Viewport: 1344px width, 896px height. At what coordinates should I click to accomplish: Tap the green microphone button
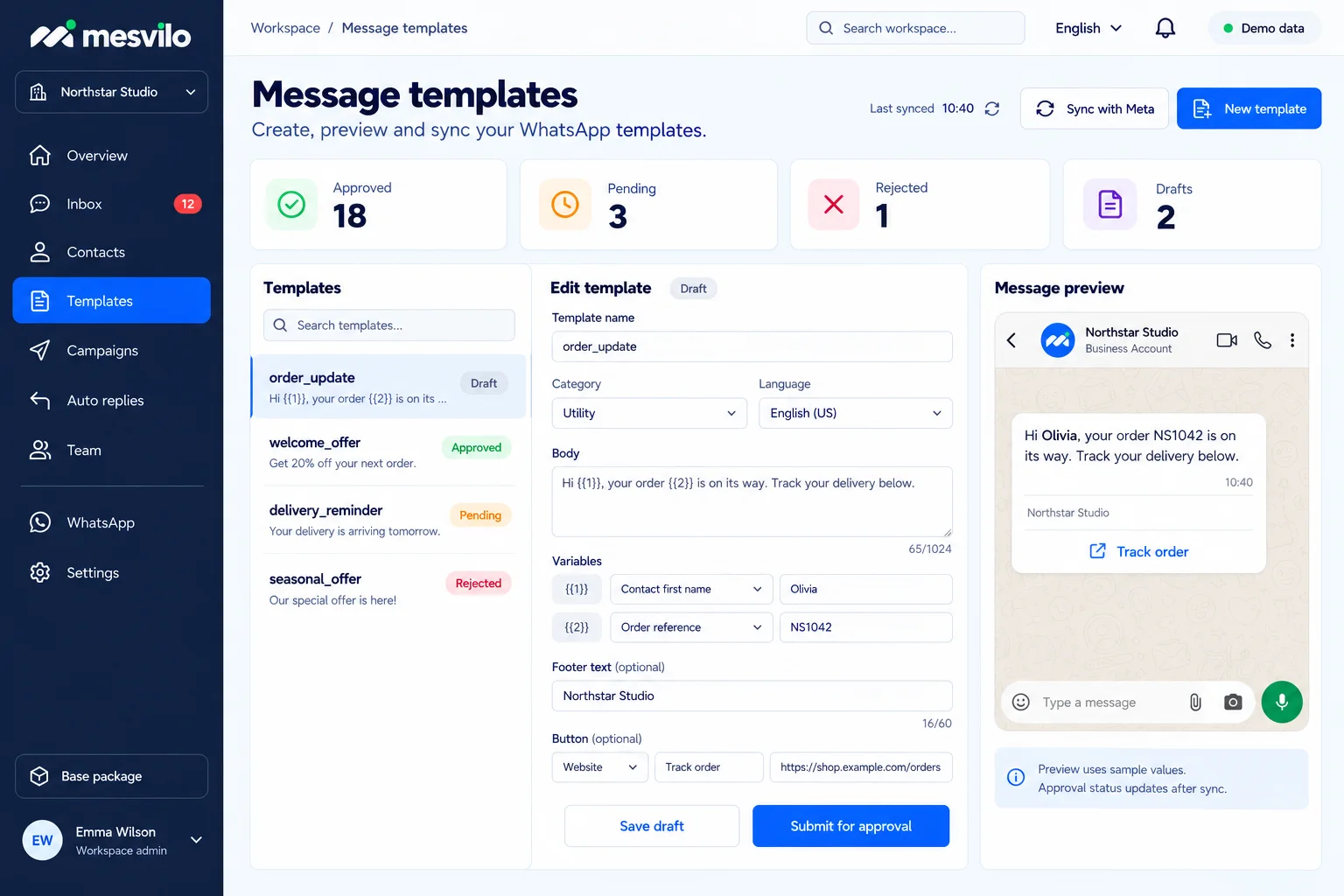tap(1282, 702)
